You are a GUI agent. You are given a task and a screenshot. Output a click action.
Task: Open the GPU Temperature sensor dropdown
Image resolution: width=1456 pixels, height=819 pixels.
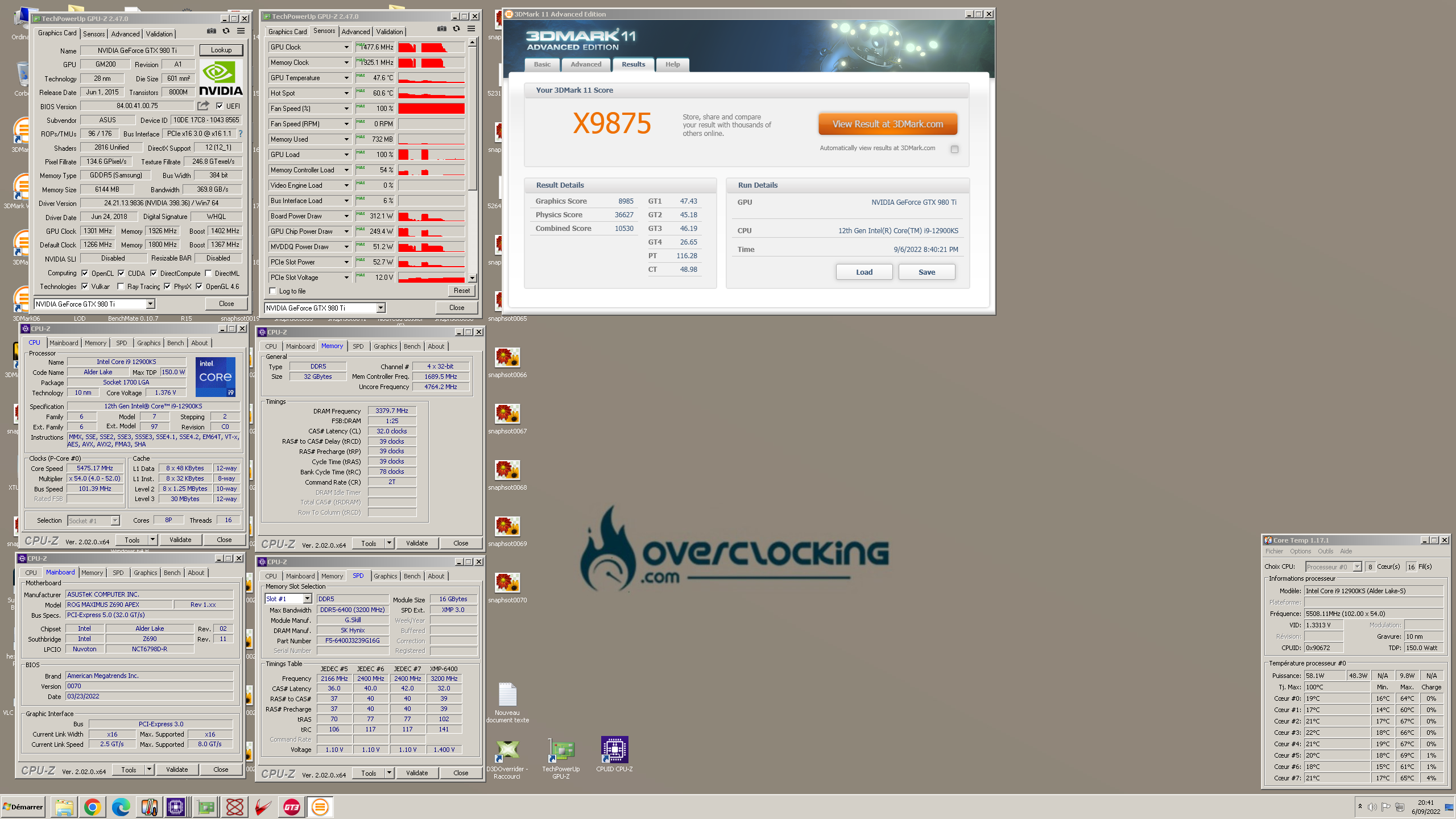(x=346, y=78)
